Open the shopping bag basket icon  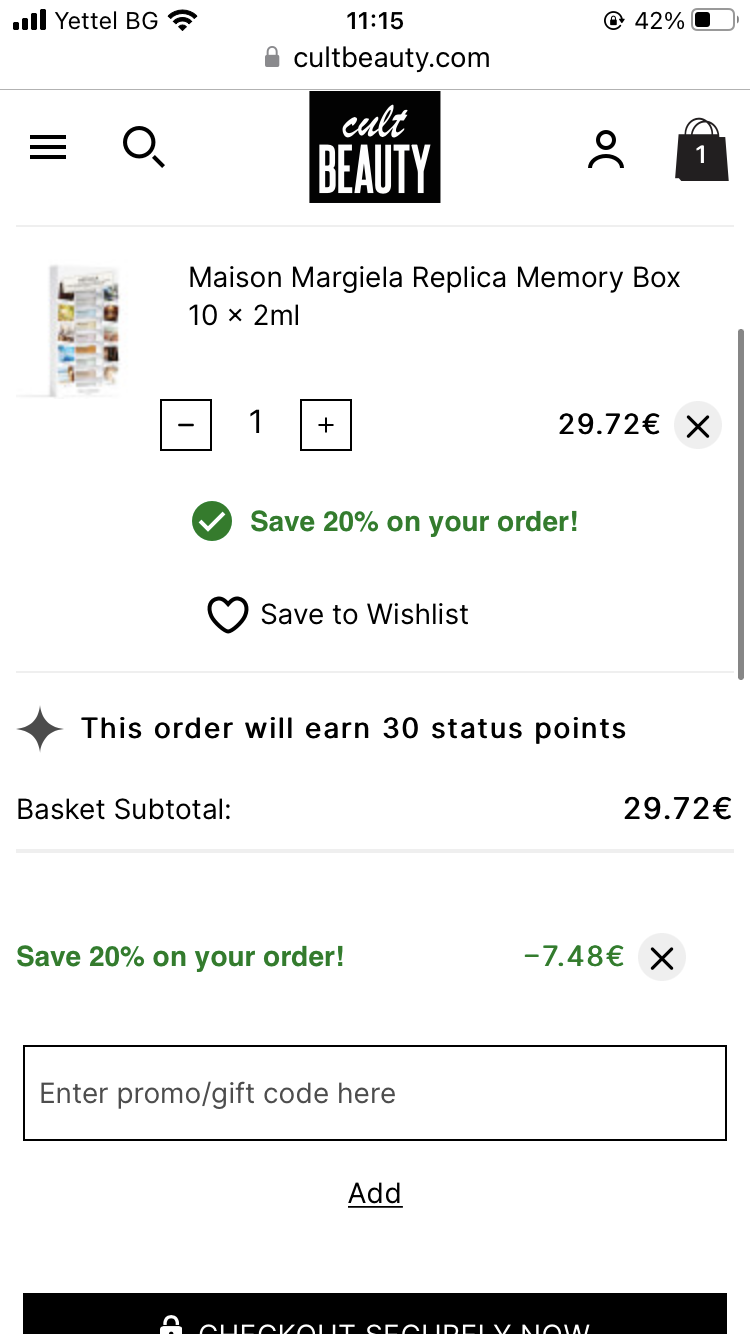tap(701, 151)
